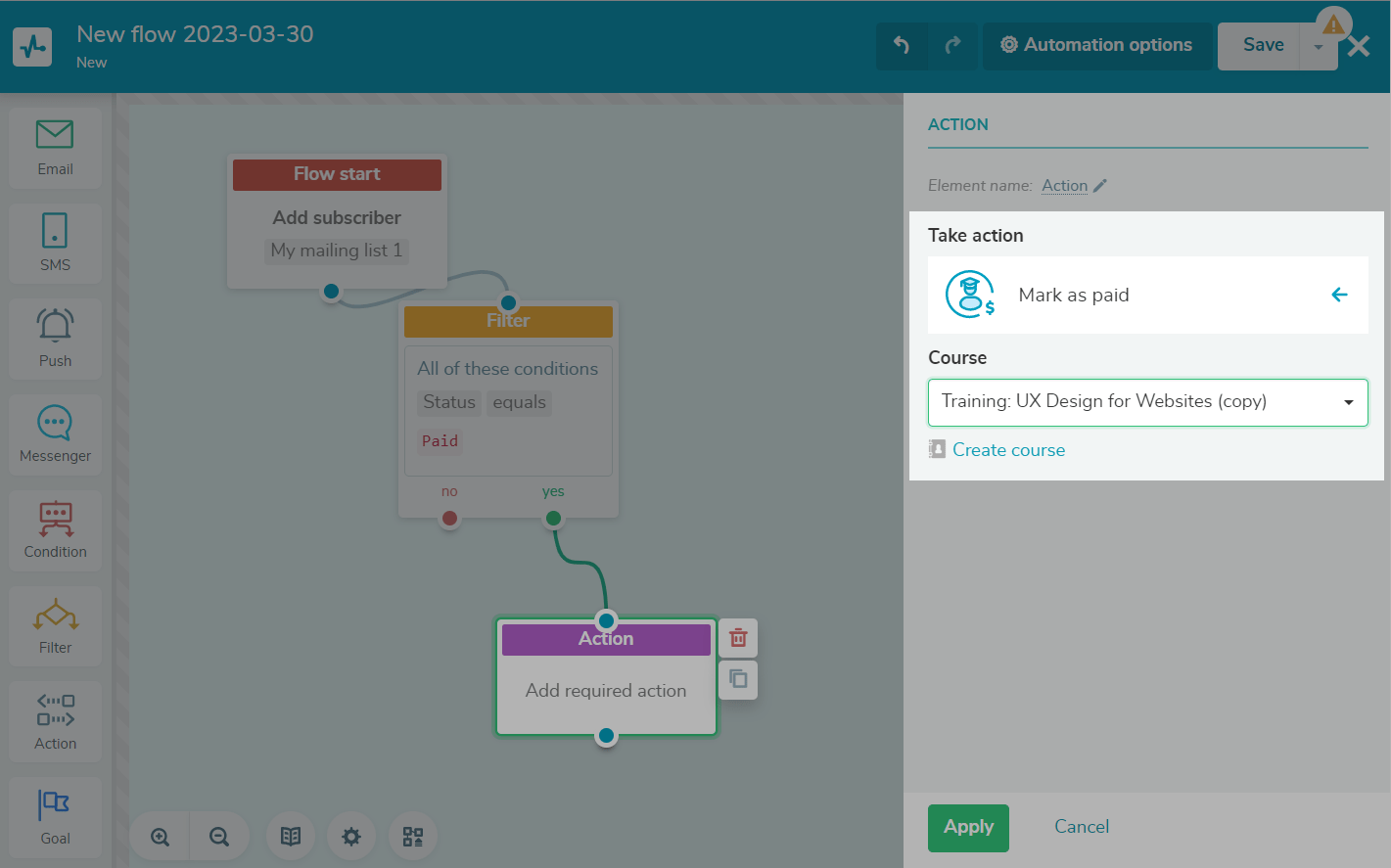This screenshot has width=1391, height=868.
Task: Select the Email element in sidebar
Action: point(55,147)
